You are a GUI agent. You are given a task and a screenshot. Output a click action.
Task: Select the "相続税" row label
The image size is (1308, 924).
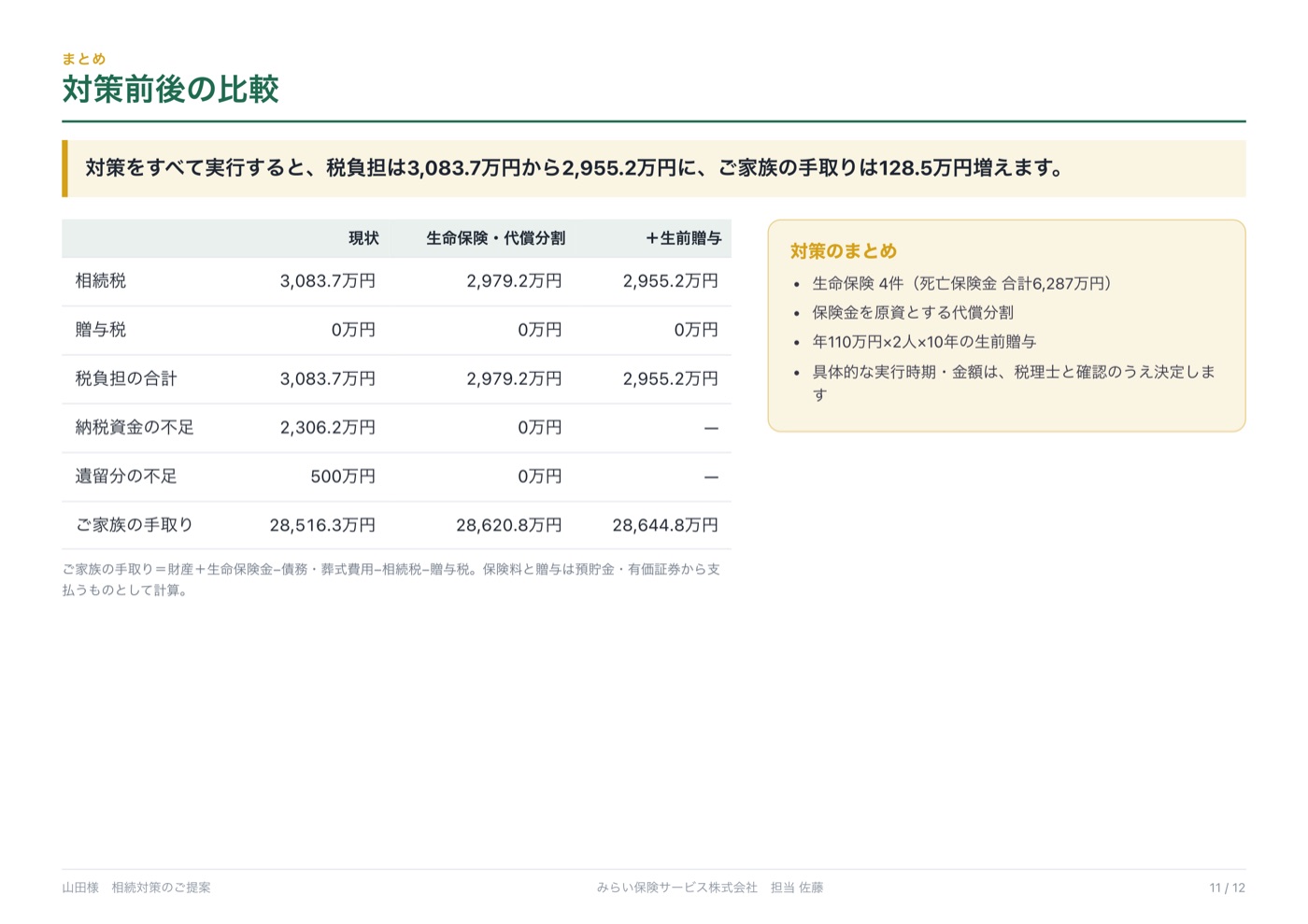[101, 280]
